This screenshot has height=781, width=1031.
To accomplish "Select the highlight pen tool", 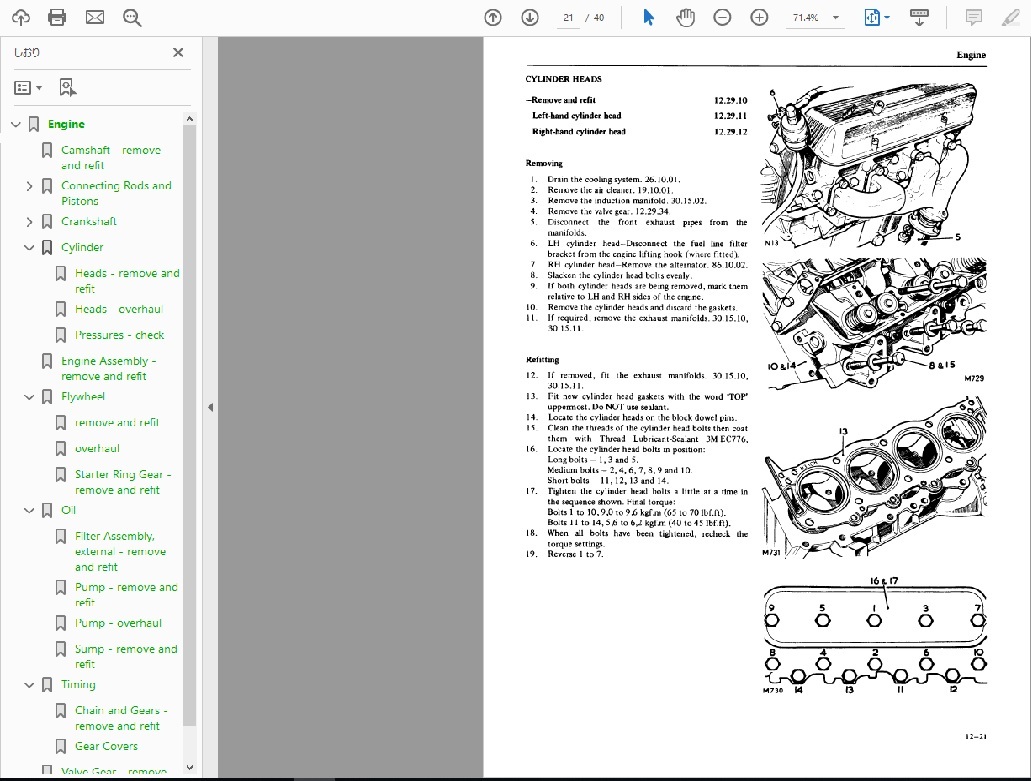I will tap(1011, 18).
